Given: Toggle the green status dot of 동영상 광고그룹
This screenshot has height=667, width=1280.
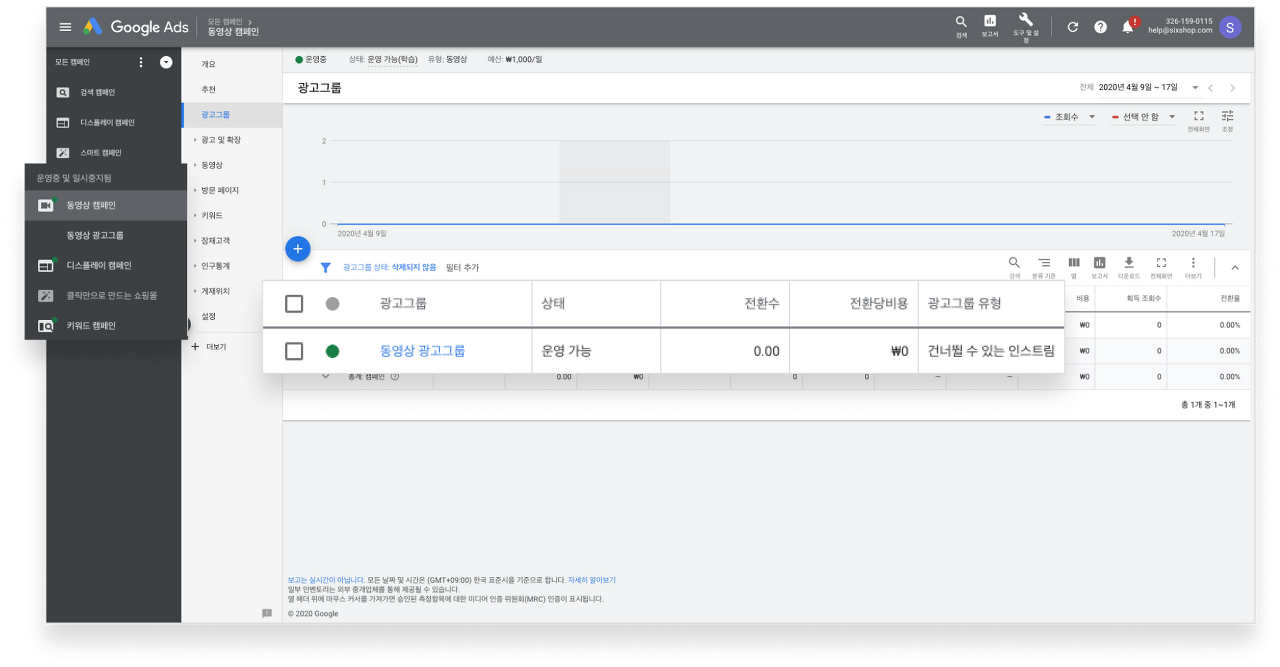Looking at the screenshot, I should point(332,351).
